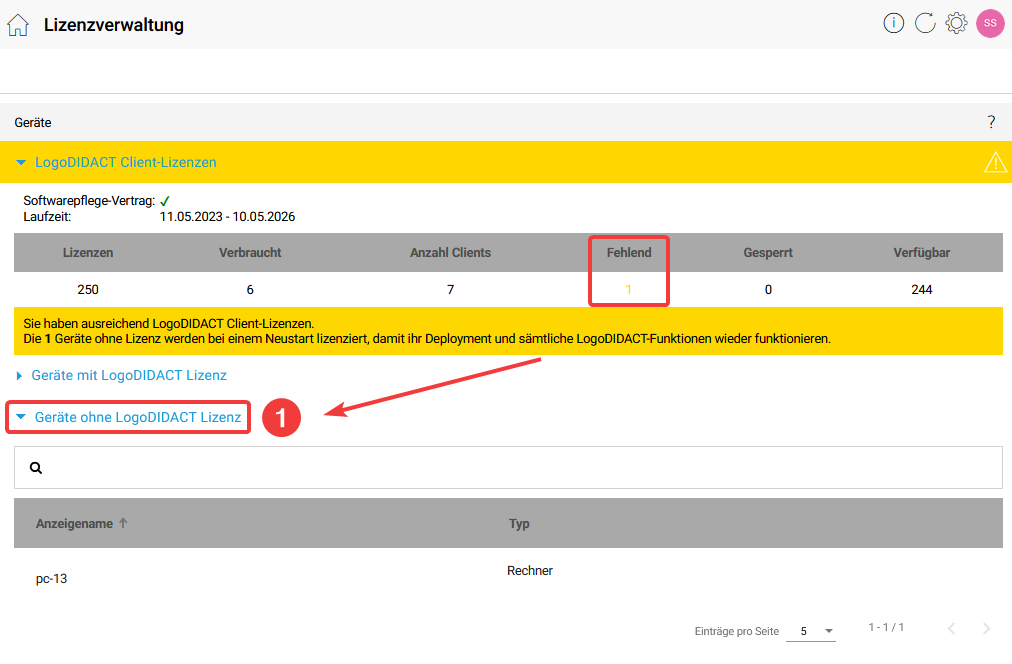Click the Rechner type cell

[530, 571]
